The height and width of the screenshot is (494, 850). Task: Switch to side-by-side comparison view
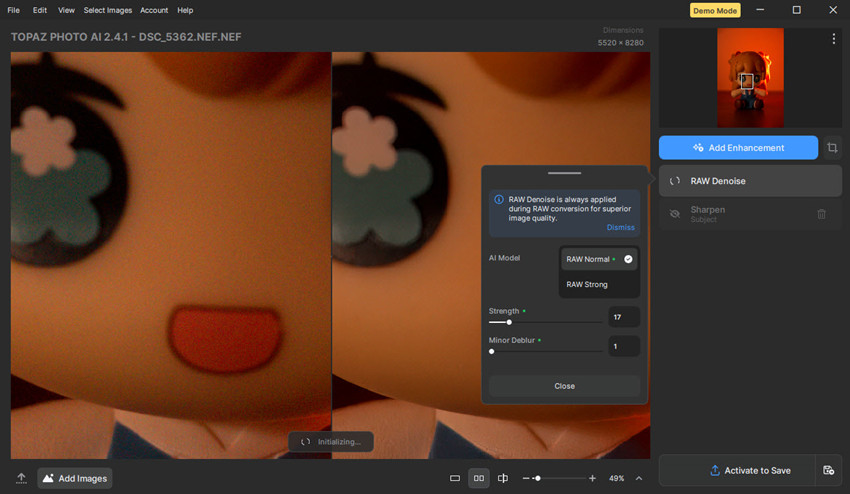(479, 479)
